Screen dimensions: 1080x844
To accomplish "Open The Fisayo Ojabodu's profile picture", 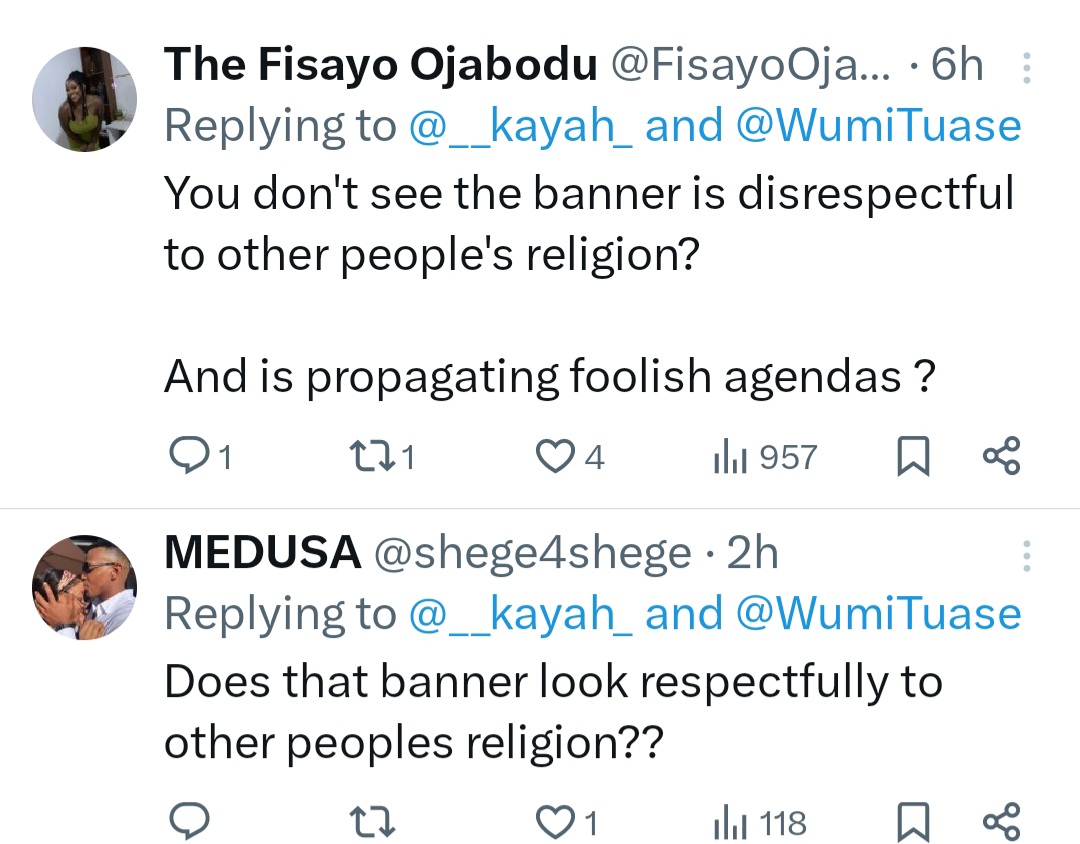I will pos(84,98).
